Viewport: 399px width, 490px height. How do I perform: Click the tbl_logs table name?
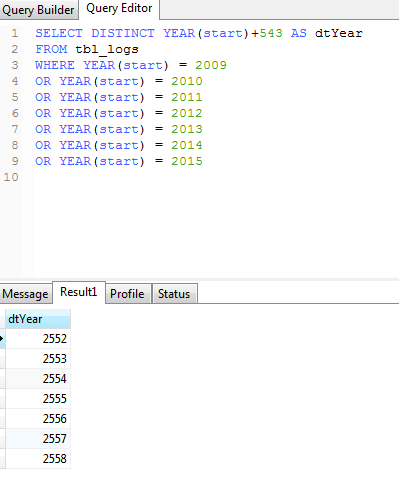(107, 50)
